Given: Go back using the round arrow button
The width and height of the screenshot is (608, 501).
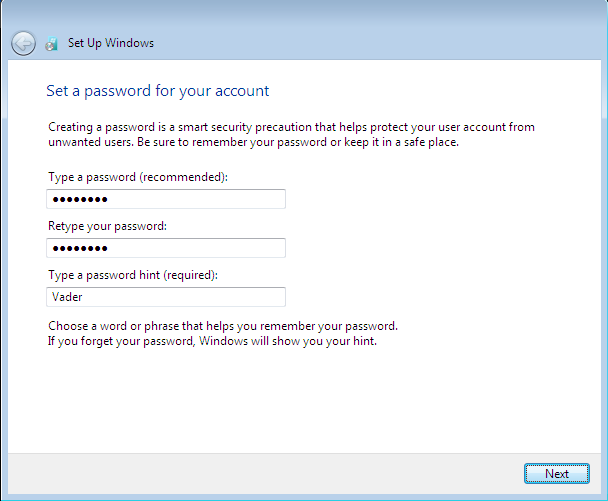Looking at the screenshot, I should click(x=23, y=43).
